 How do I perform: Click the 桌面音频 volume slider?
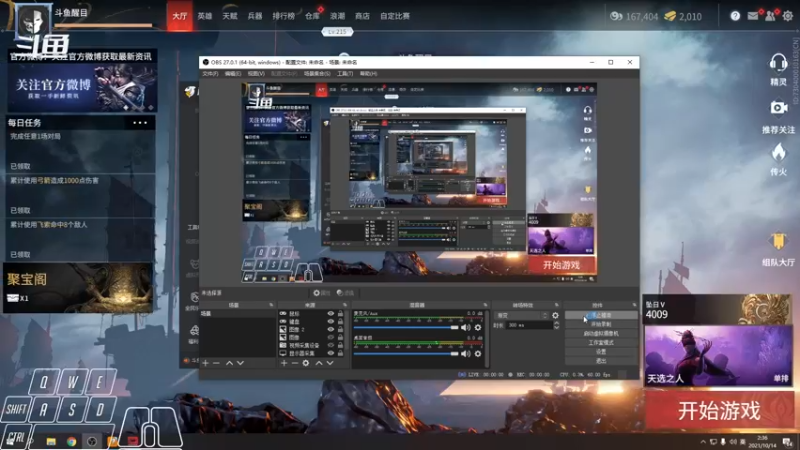[406, 354]
